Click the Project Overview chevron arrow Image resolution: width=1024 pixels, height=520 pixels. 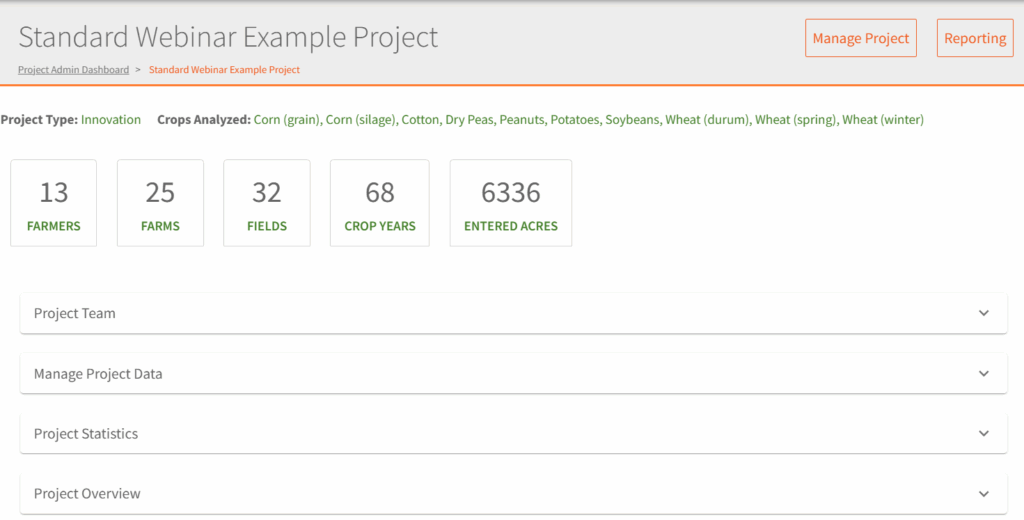click(x=984, y=494)
